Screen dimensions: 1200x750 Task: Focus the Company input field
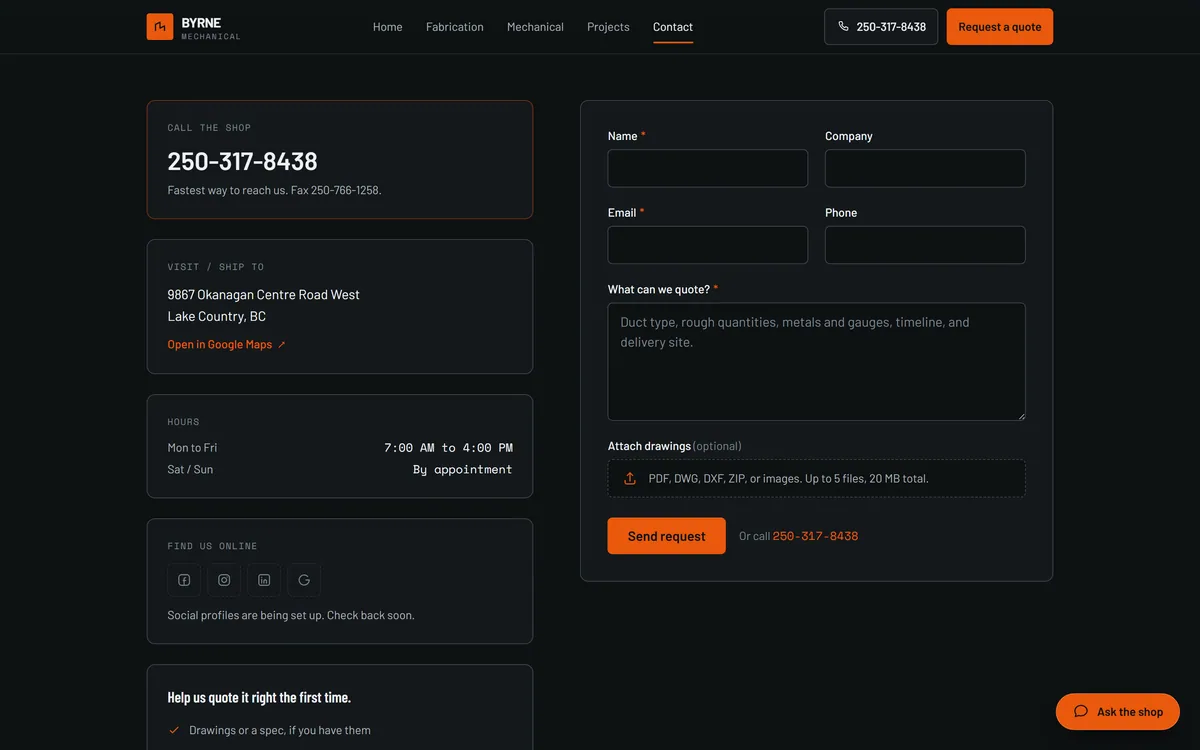tap(925, 168)
